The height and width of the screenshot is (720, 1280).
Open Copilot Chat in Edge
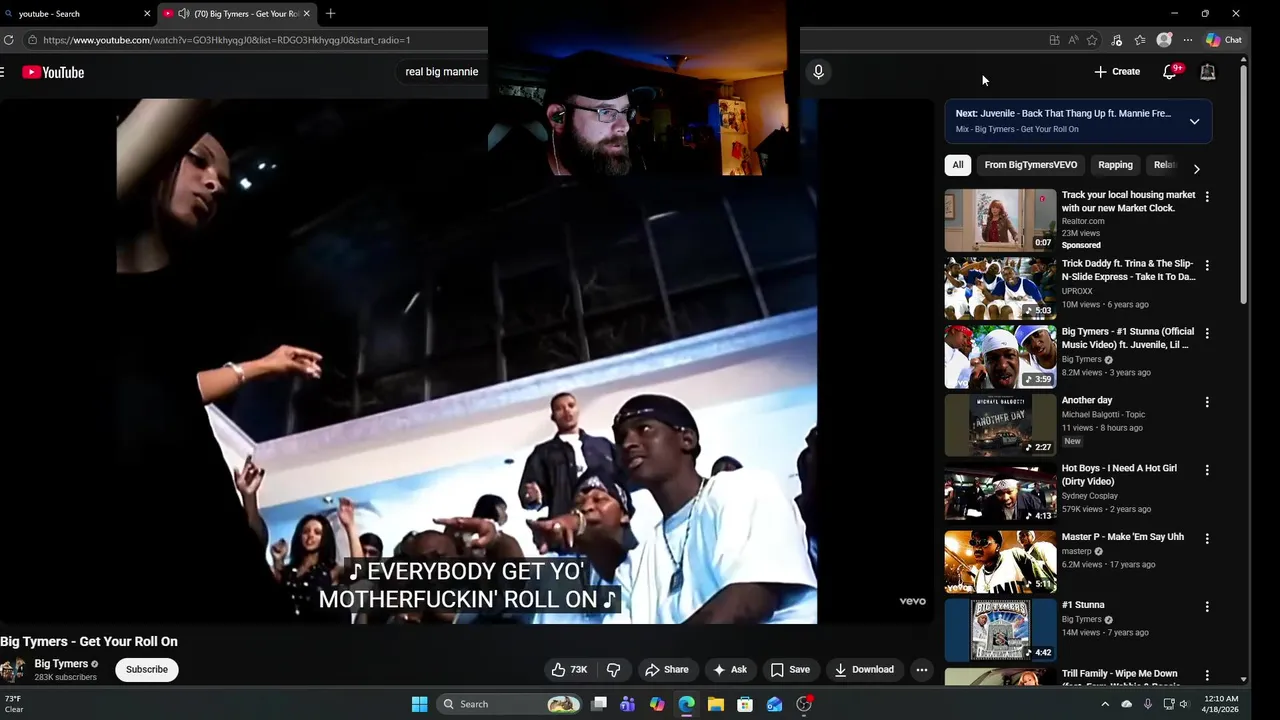click(x=1224, y=40)
